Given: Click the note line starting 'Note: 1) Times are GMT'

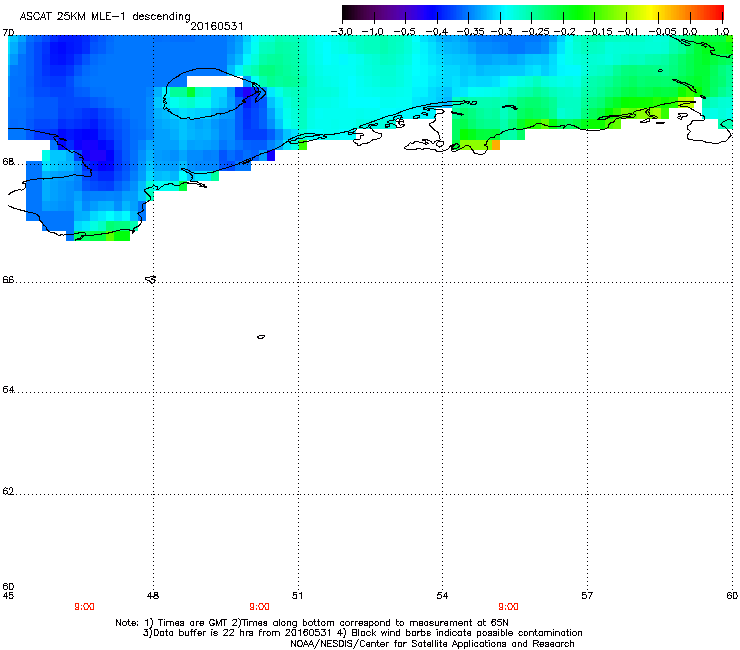Looking at the screenshot, I should (x=312, y=623).
